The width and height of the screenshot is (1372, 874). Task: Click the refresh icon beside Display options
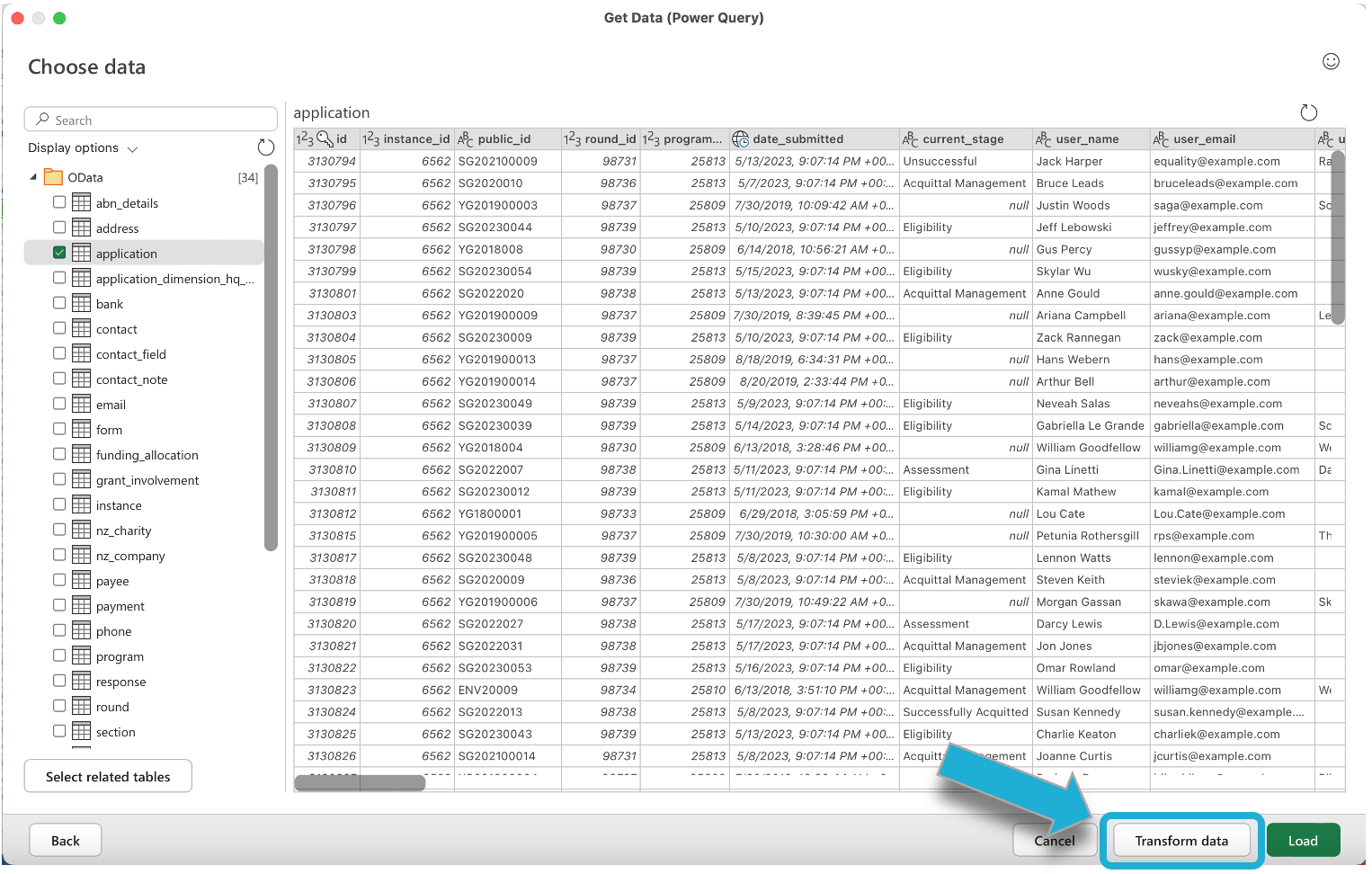coord(265,147)
